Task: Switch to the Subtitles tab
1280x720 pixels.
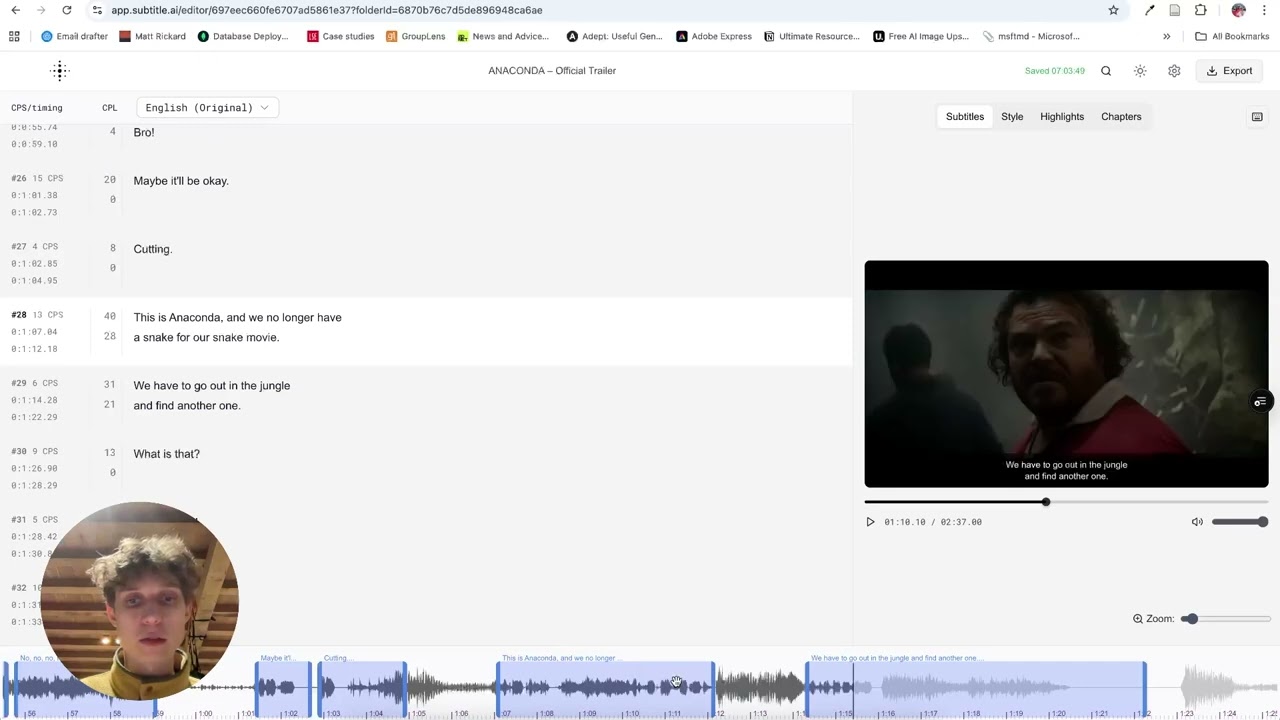Action: [965, 117]
